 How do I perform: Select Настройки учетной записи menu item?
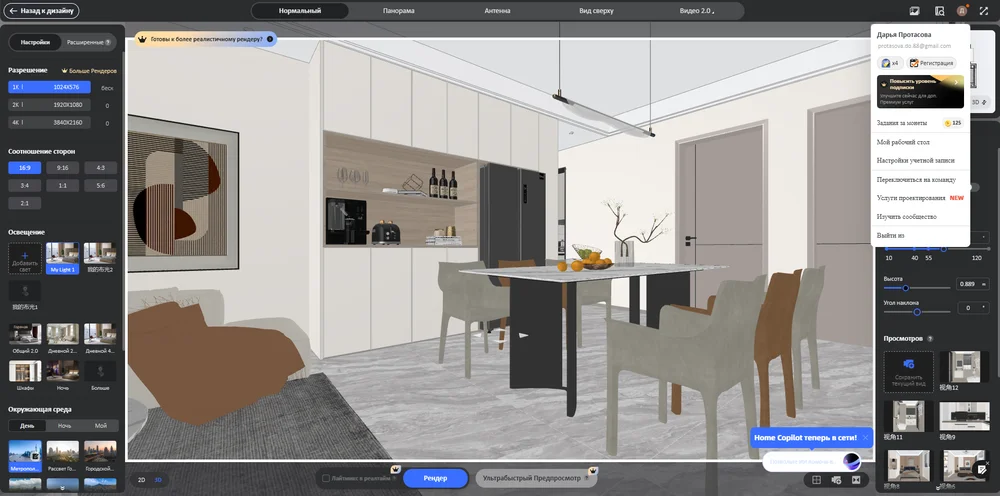(915, 160)
